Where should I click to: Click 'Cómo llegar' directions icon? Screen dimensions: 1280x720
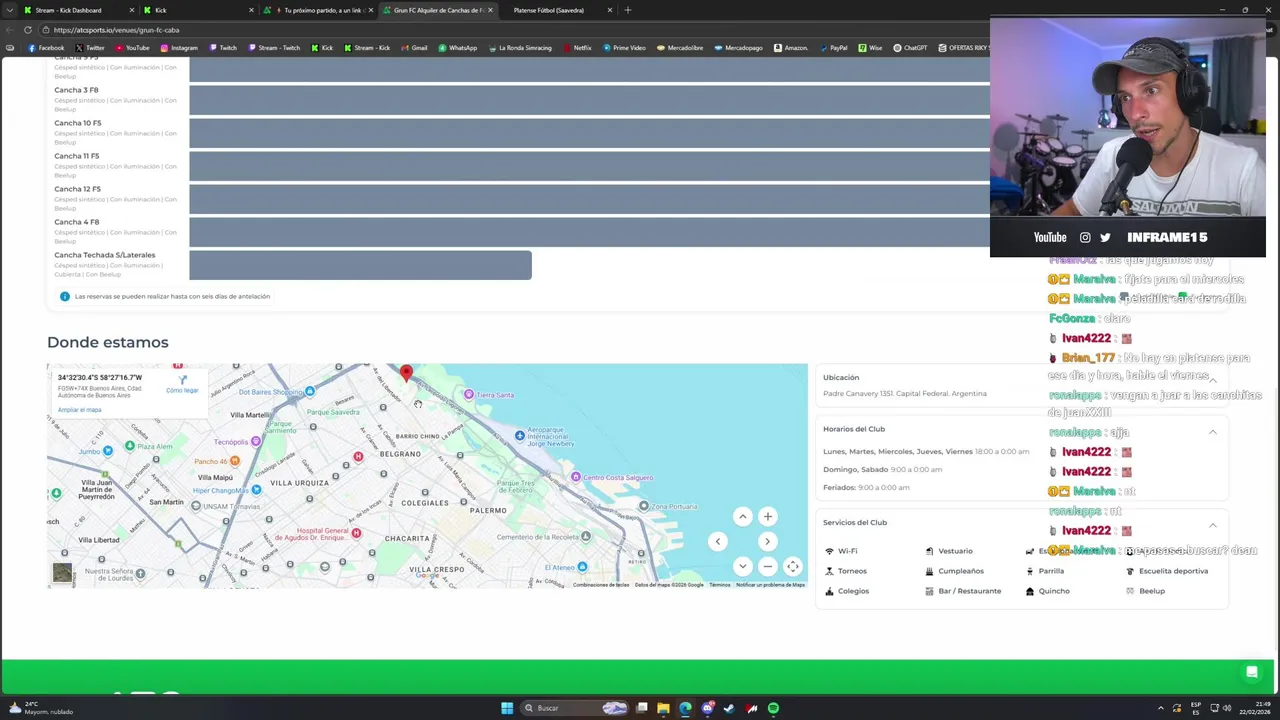click(x=182, y=379)
